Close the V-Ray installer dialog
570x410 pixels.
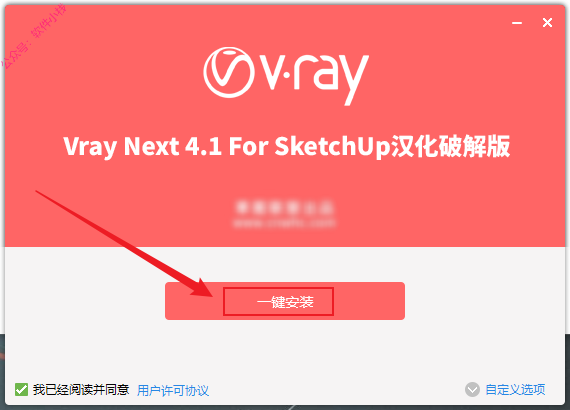tap(547, 23)
